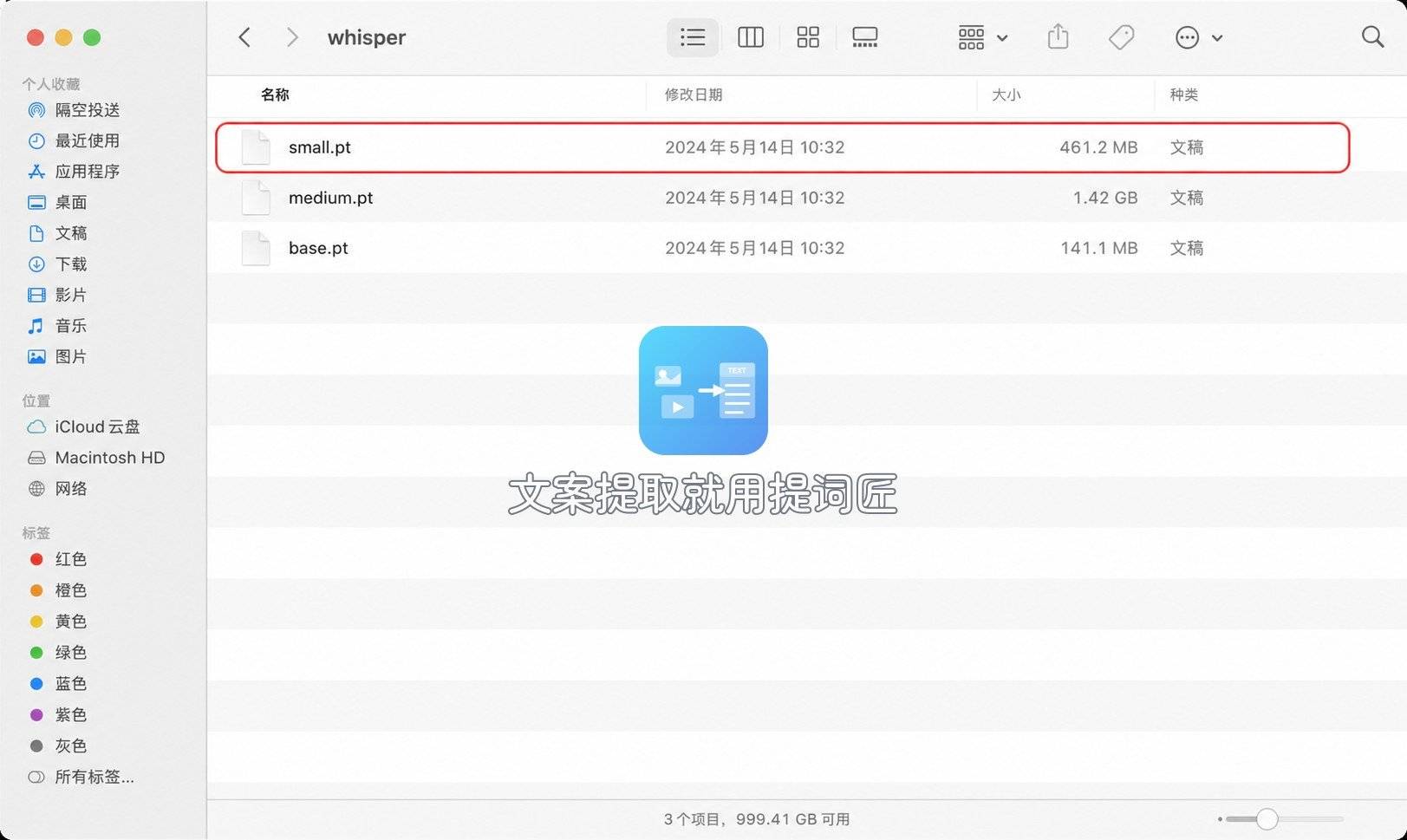The width and height of the screenshot is (1407, 840).
Task: Select the 黄色 tag
Action: [x=70, y=622]
